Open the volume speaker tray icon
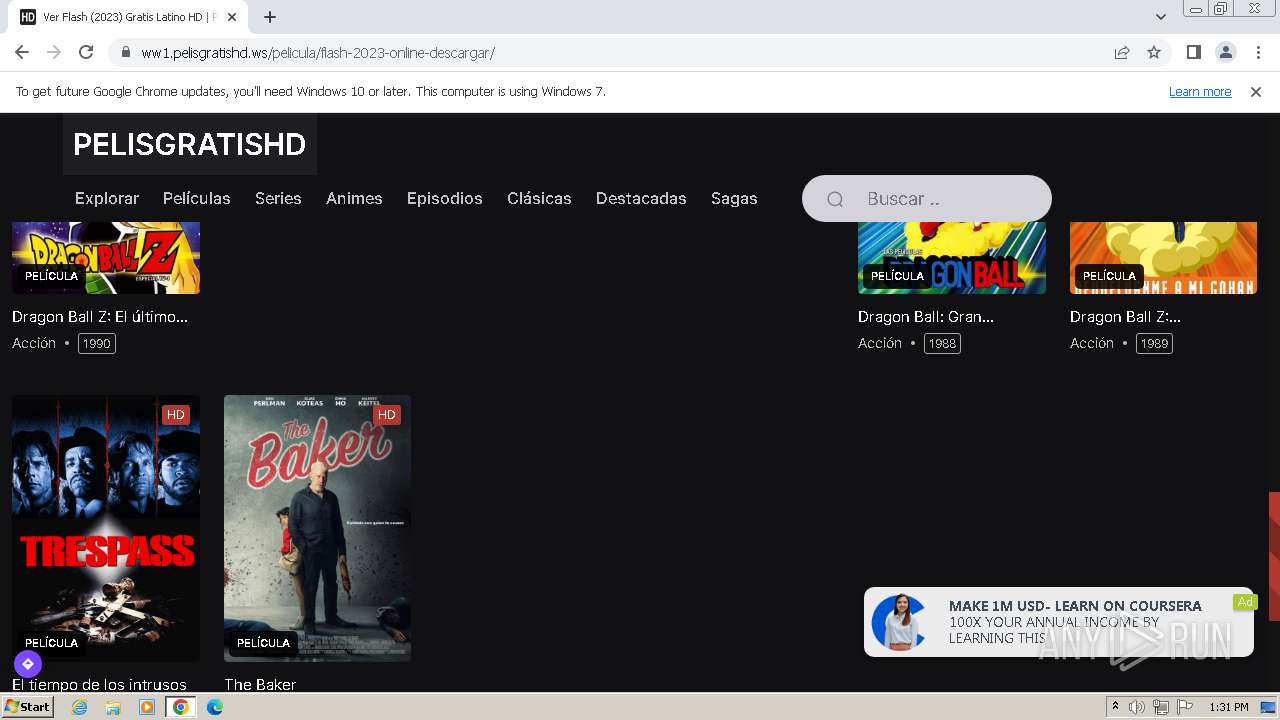The height and width of the screenshot is (720, 1280). (x=1137, y=707)
